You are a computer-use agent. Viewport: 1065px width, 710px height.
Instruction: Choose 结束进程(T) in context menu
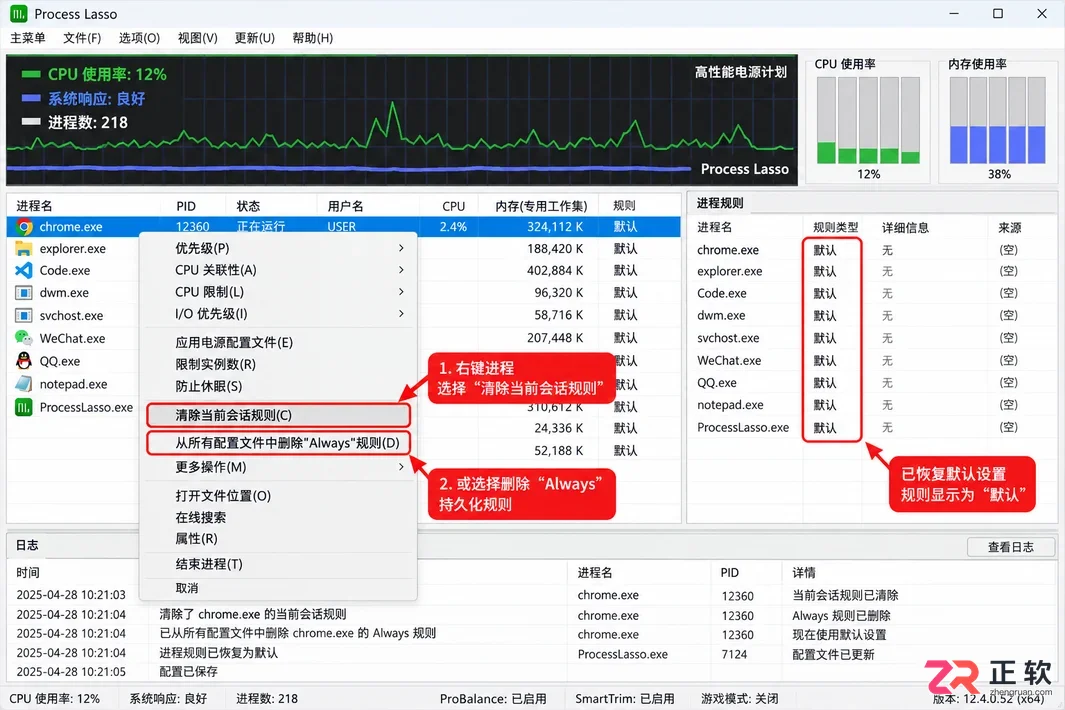click(278, 564)
